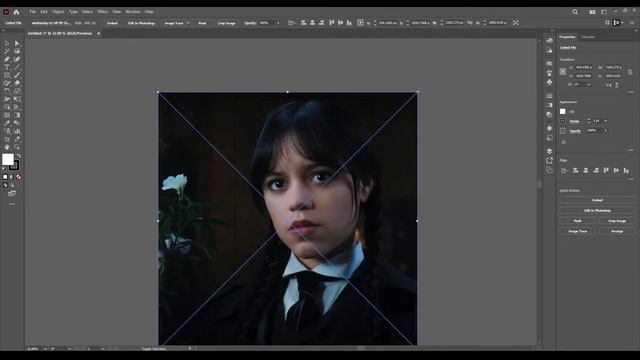Click Mask in Quick Actions

click(578, 221)
